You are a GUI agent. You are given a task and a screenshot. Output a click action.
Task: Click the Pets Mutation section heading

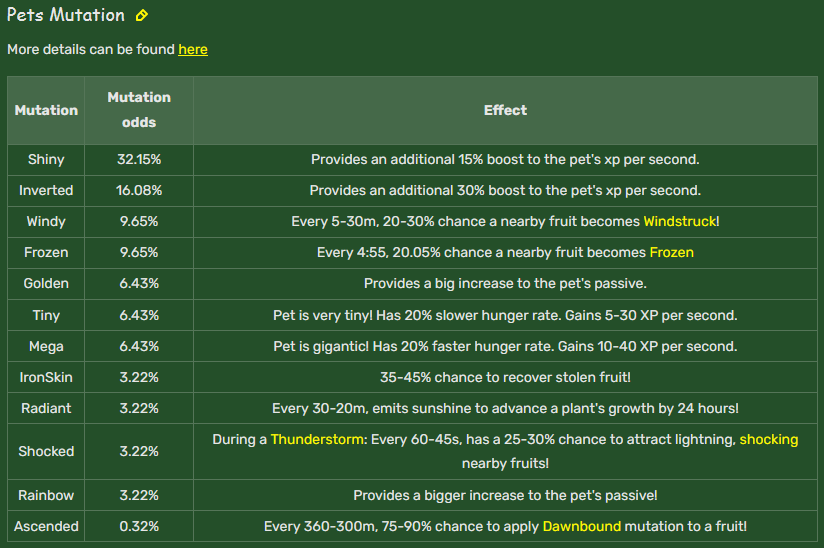(x=66, y=15)
